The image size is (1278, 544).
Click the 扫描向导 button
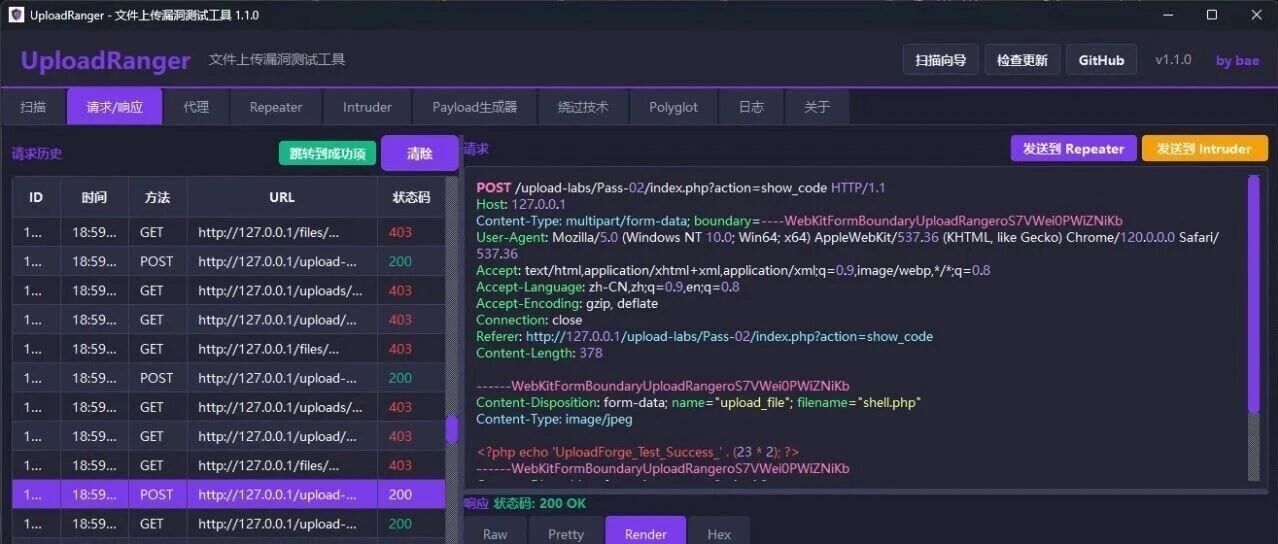coord(940,60)
